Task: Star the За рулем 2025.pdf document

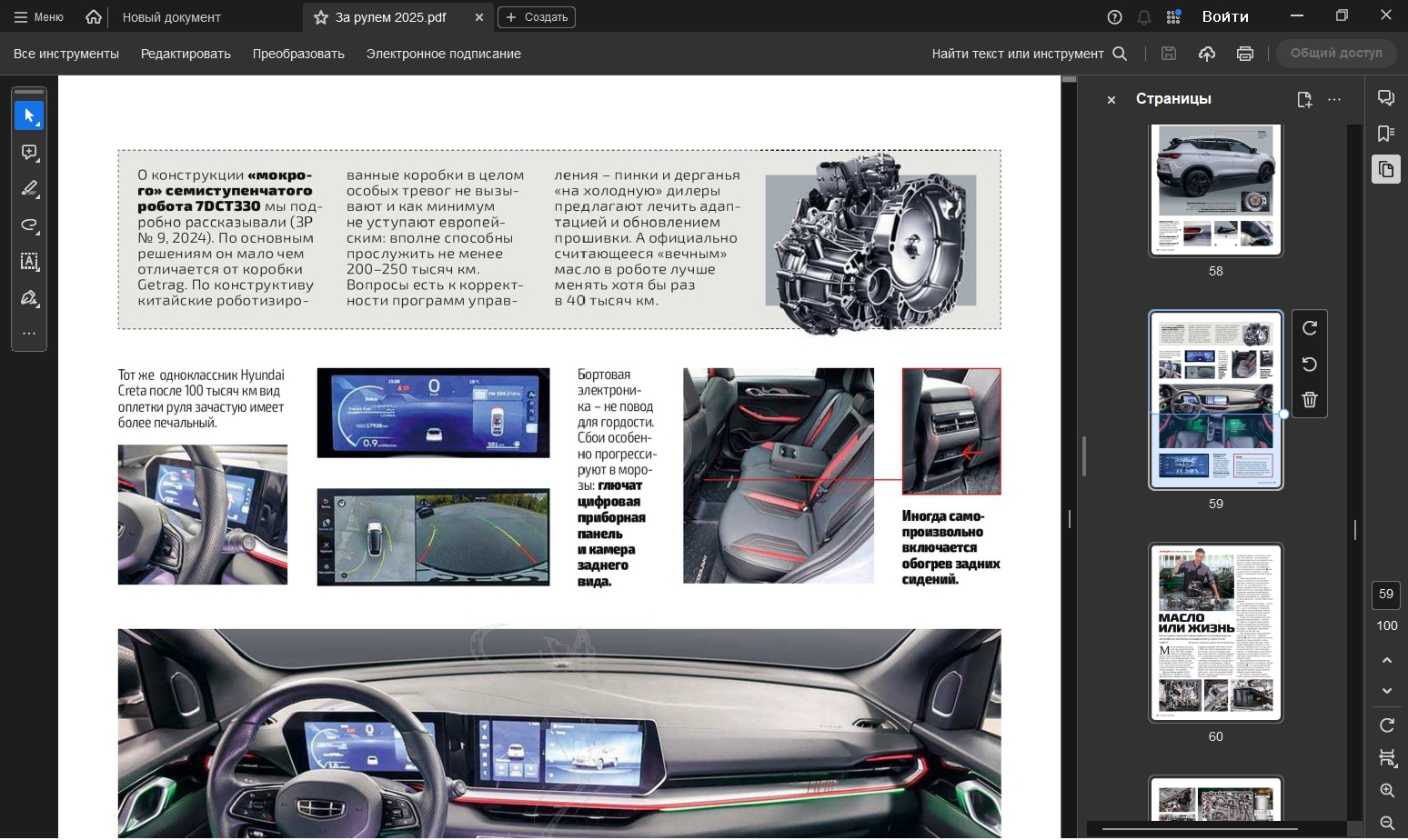Action: (x=320, y=17)
